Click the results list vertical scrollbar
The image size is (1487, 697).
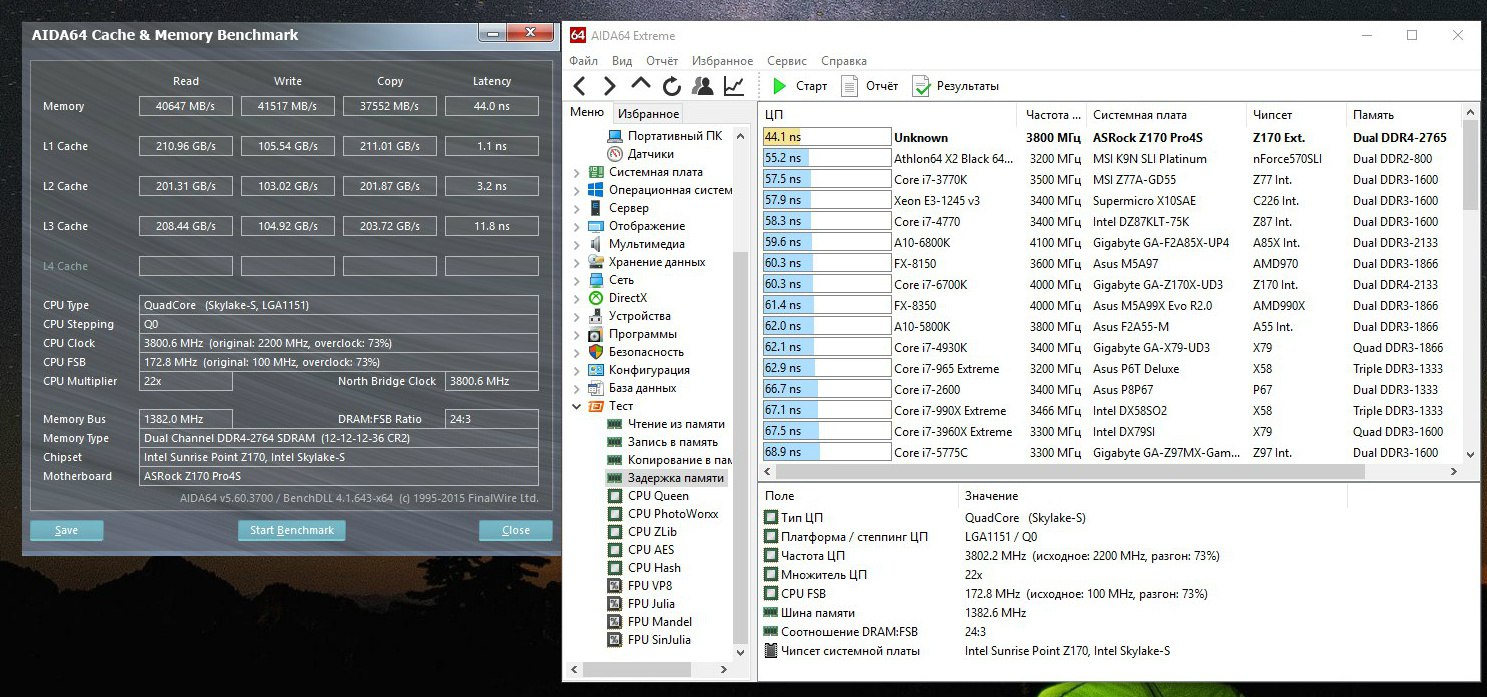pos(1470,285)
